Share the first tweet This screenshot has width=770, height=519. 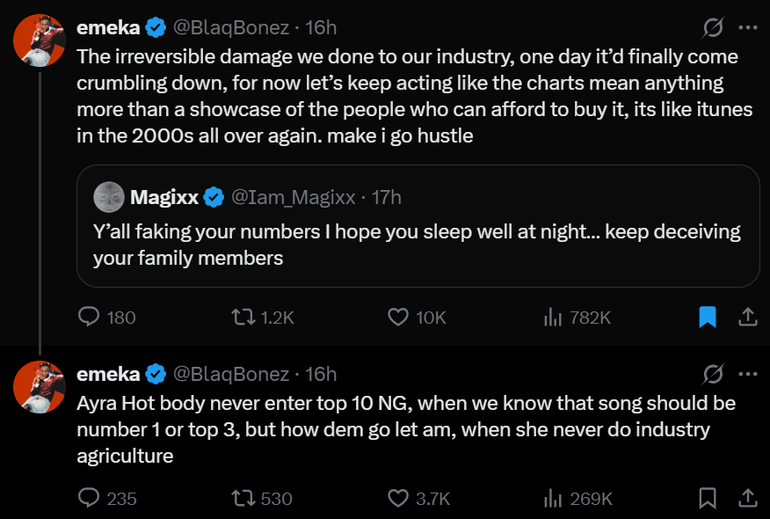pos(746,317)
